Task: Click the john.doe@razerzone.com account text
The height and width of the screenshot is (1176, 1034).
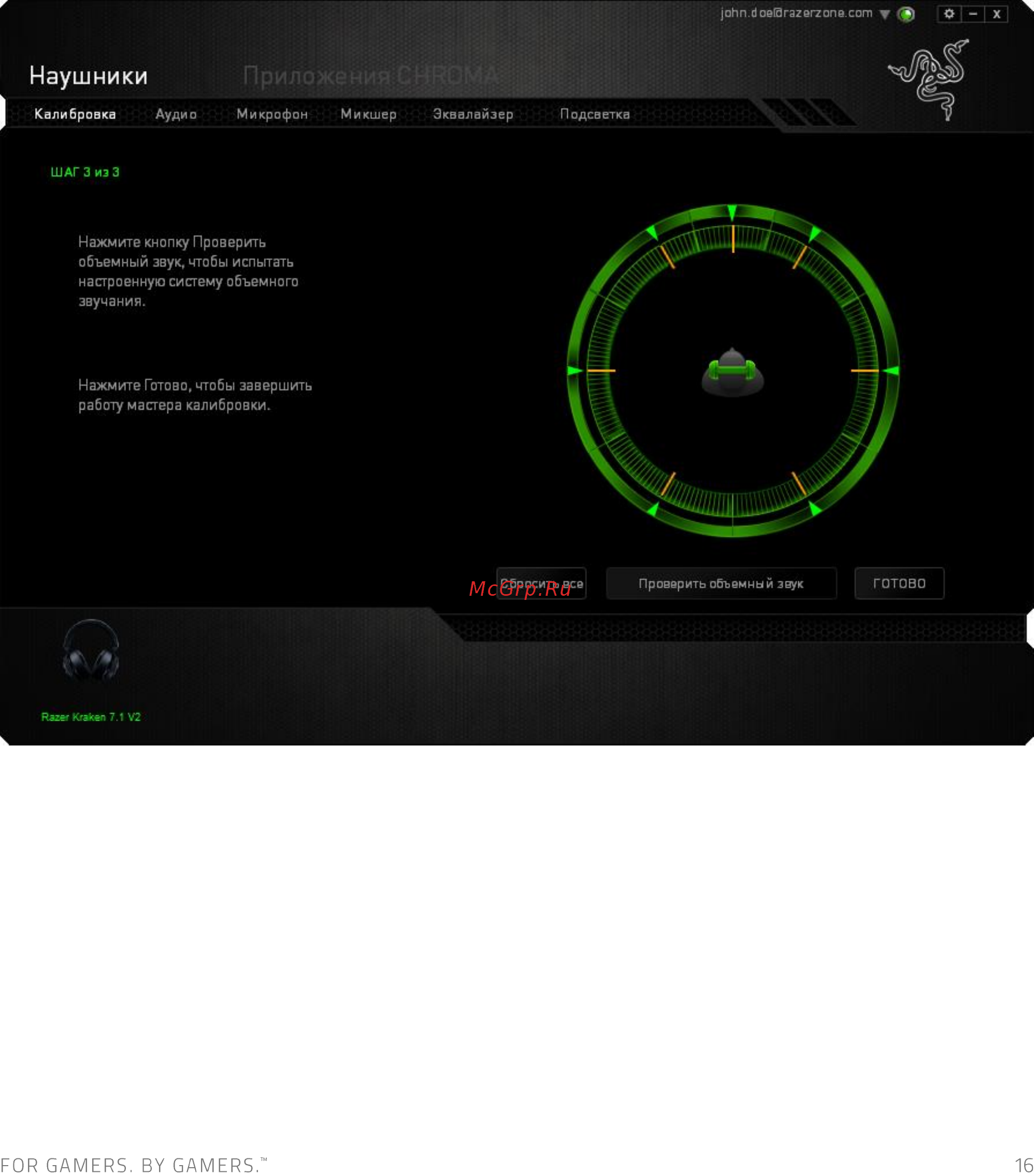Action: (x=796, y=12)
